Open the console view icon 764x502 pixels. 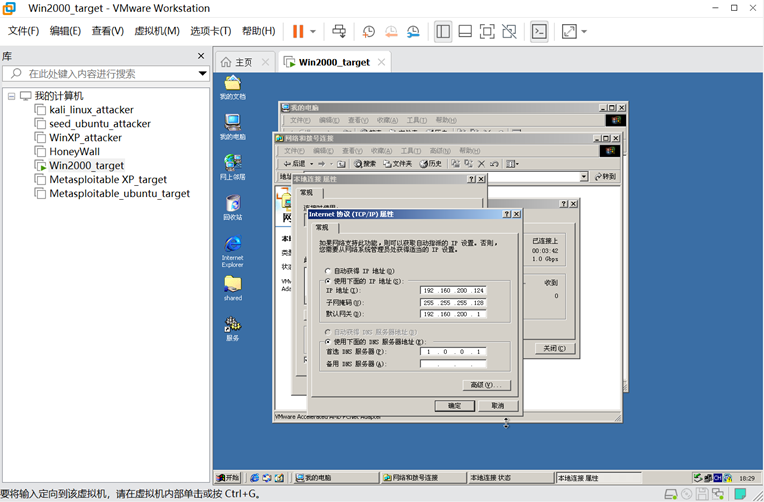[539, 32]
